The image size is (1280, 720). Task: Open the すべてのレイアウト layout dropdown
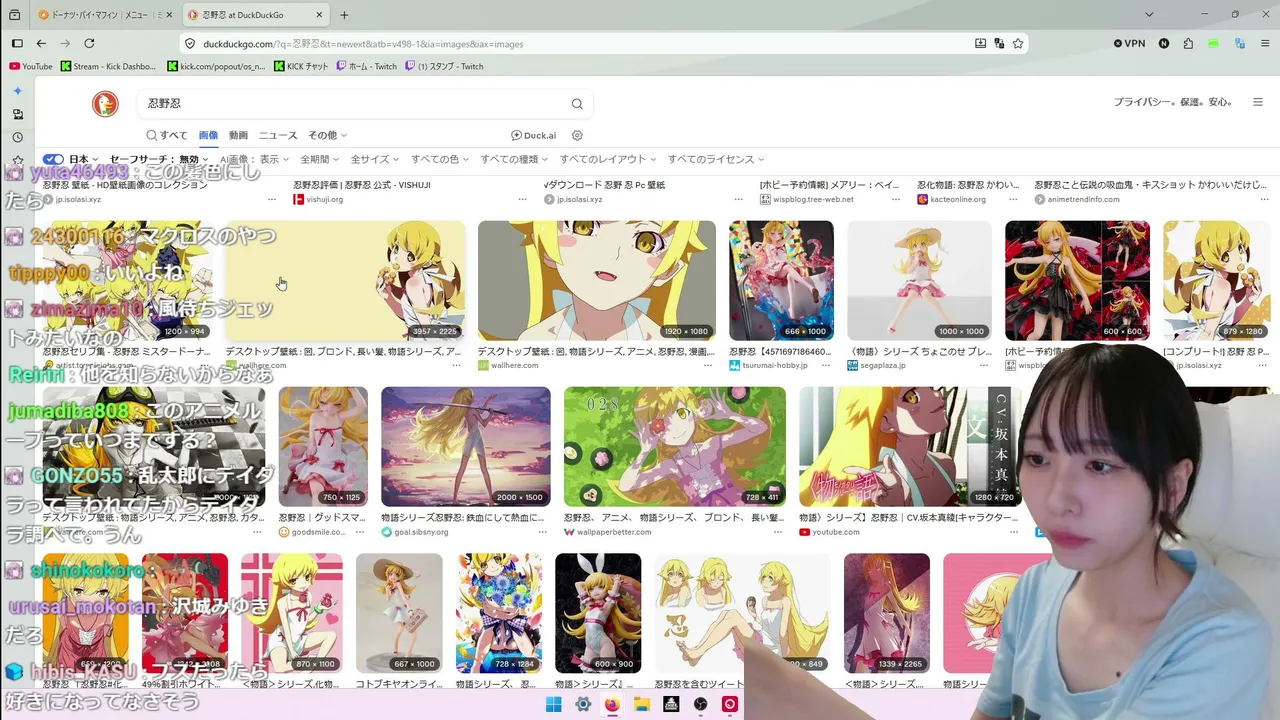point(608,160)
